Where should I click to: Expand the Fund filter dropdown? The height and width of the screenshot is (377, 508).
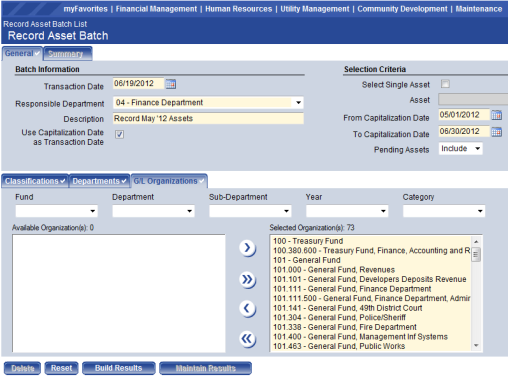pyautogui.click(x=92, y=211)
